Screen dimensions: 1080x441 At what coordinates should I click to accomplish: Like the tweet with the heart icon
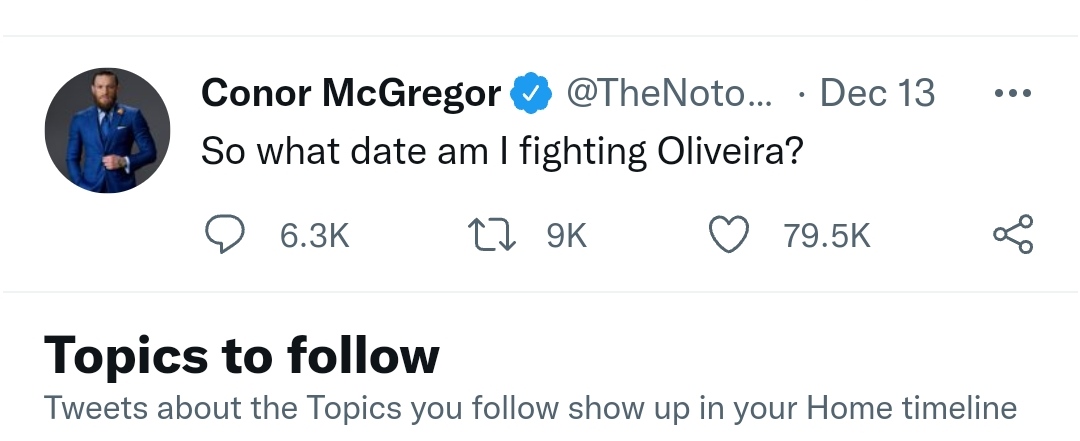click(728, 235)
